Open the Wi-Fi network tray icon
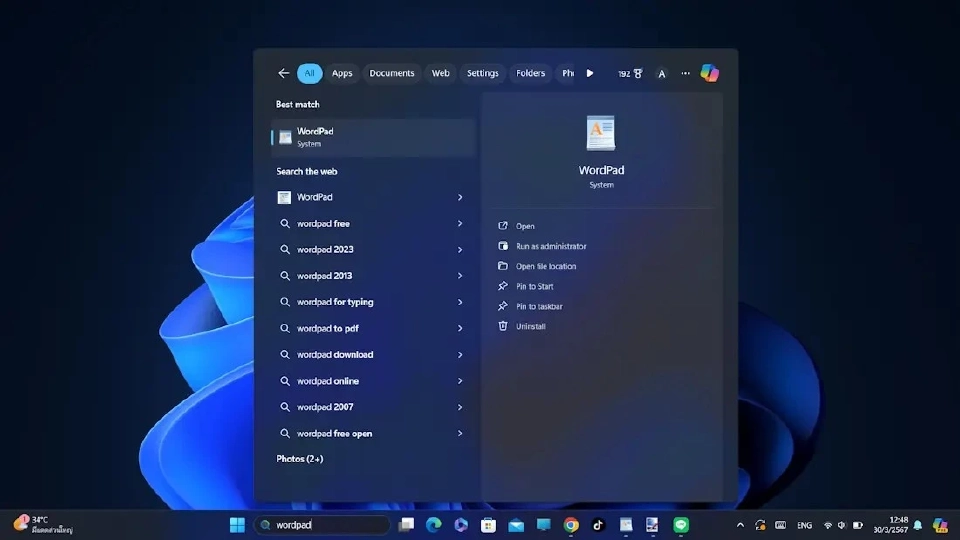The width and height of the screenshot is (960, 540). pos(828,525)
